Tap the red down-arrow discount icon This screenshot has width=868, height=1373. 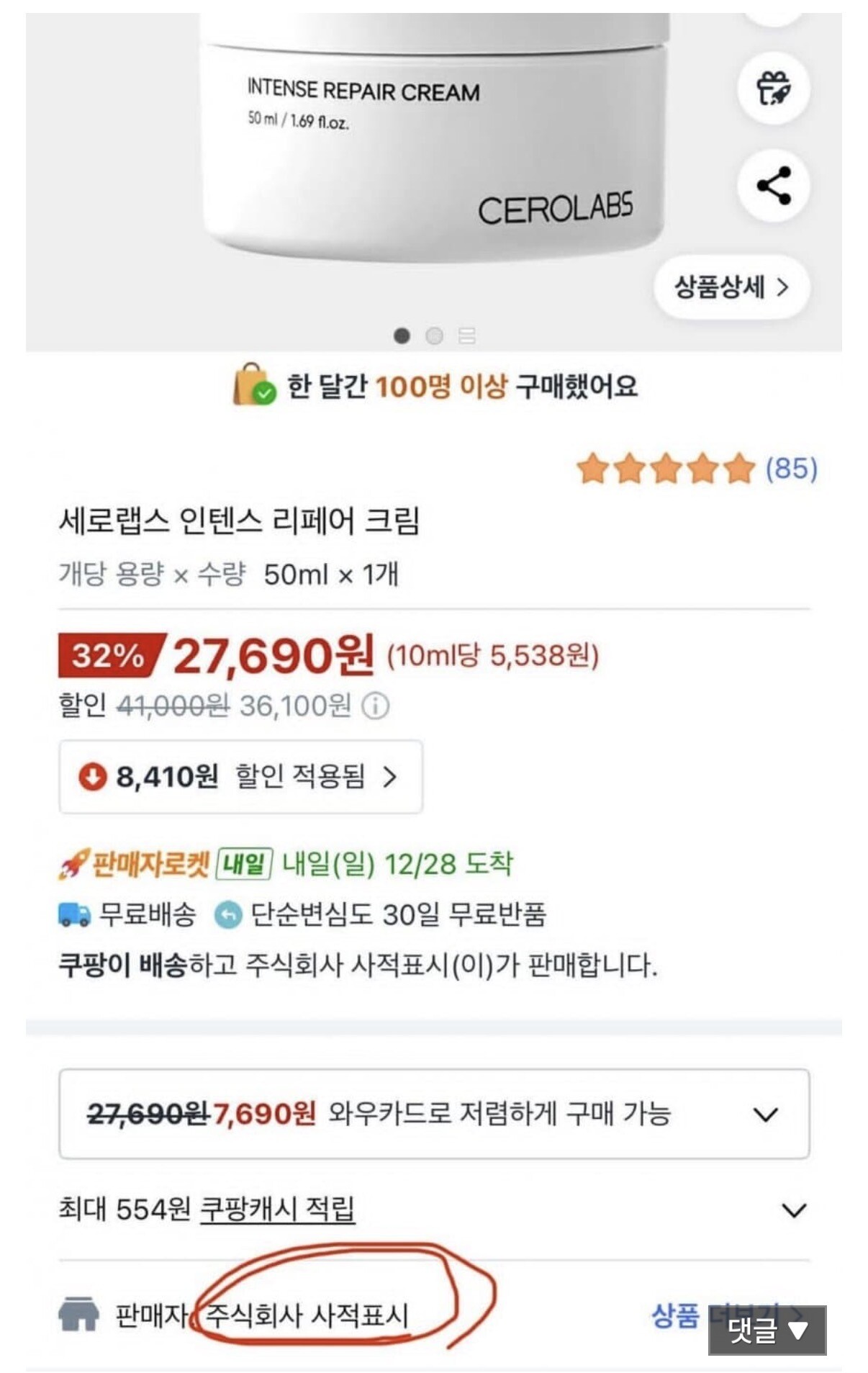click(92, 777)
